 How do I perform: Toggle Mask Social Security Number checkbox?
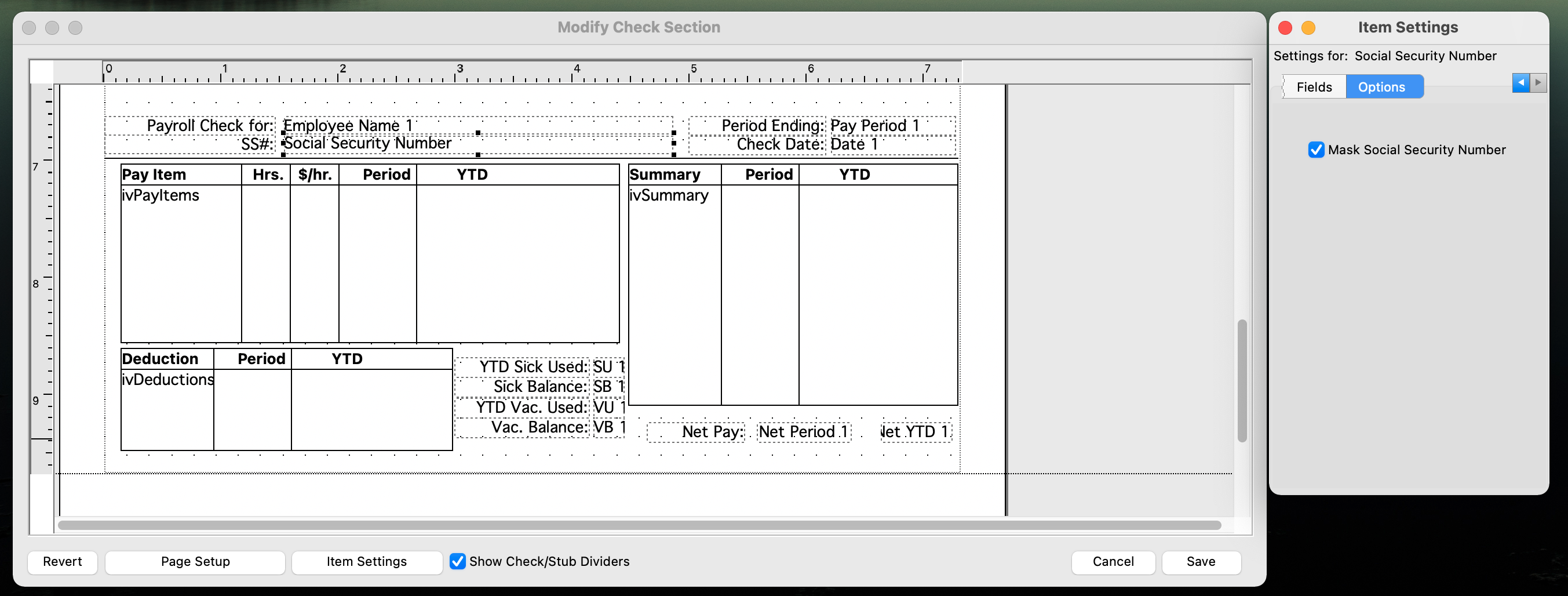(1315, 150)
